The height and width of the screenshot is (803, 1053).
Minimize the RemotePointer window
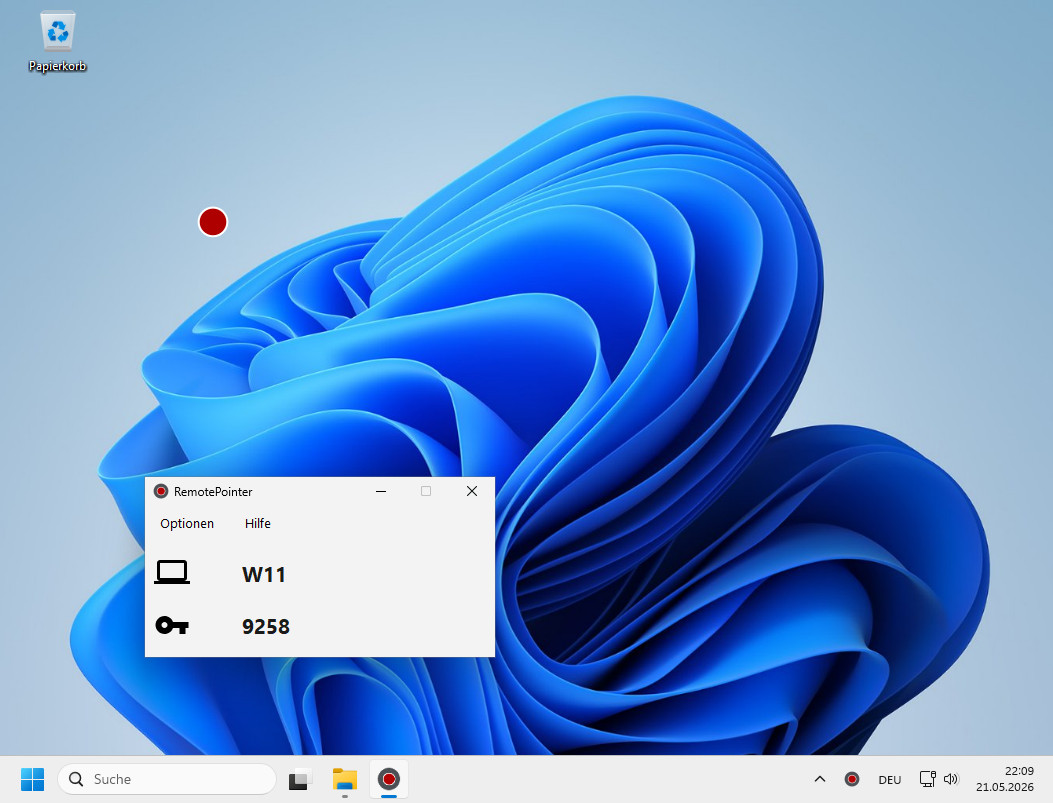tap(381, 491)
